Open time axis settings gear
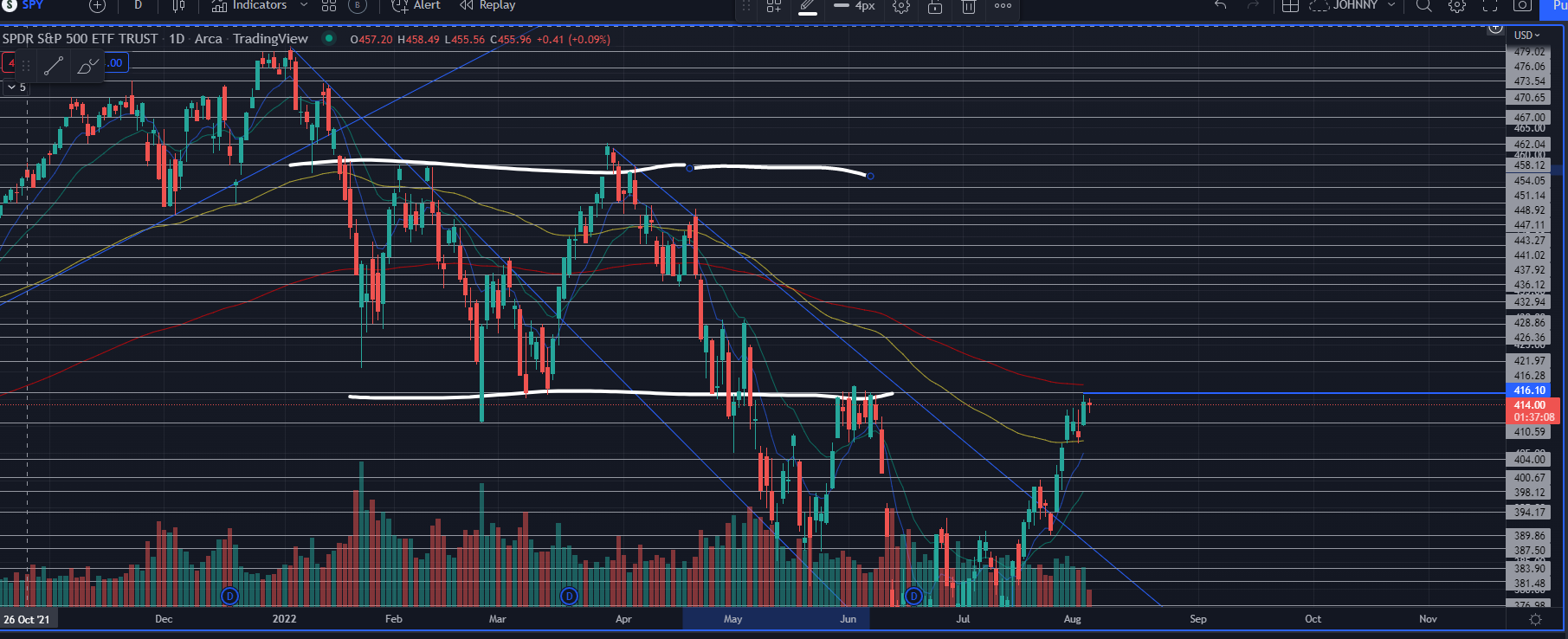This screenshot has height=639, width=1568. point(1535,619)
